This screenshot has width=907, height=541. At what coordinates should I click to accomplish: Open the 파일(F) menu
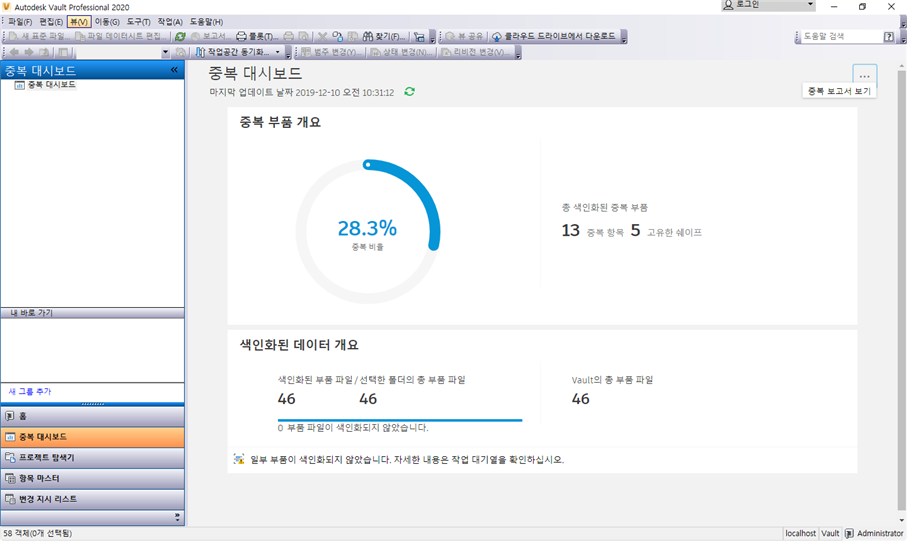tap(20, 22)
